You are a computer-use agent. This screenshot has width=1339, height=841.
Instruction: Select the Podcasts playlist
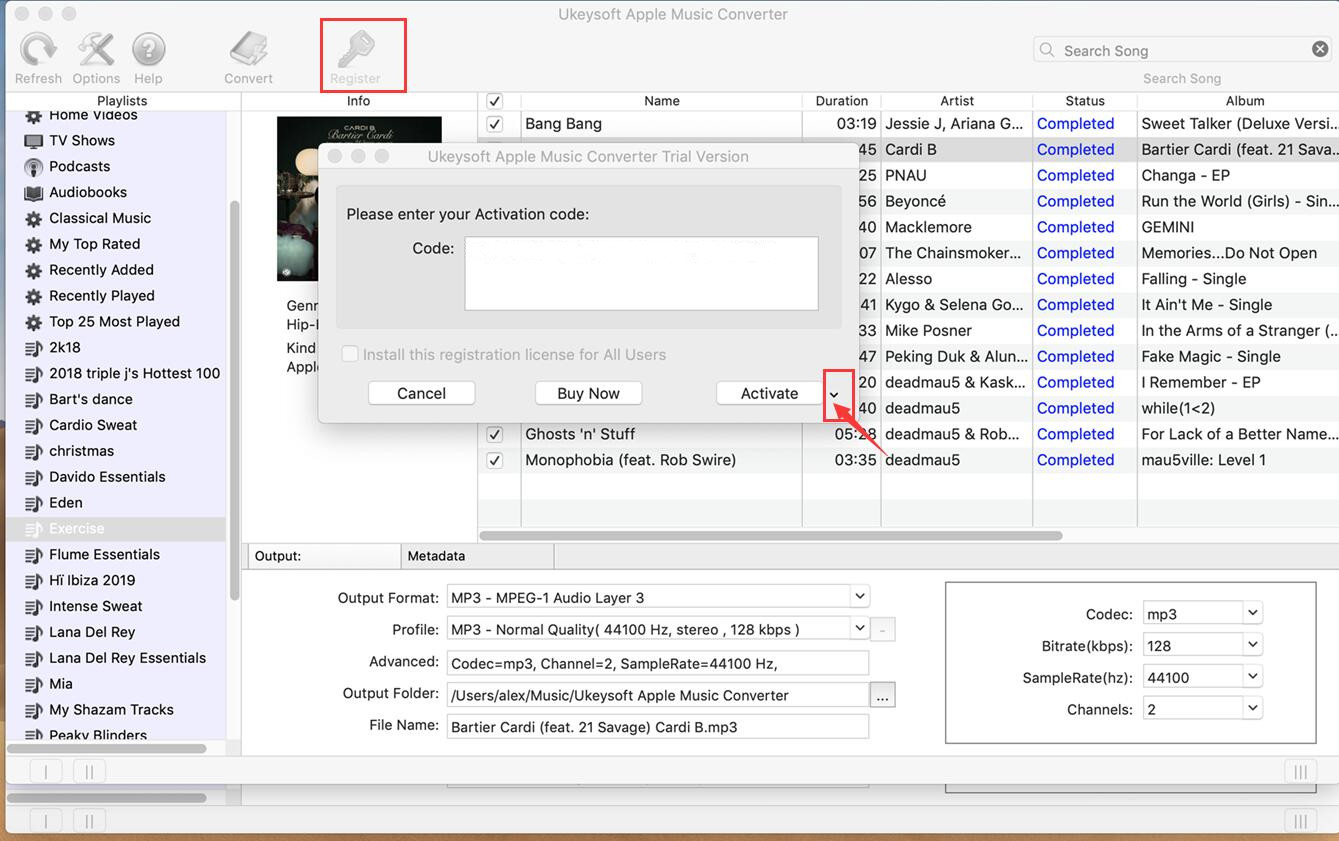pyautogui.click(x=79, y=166)
